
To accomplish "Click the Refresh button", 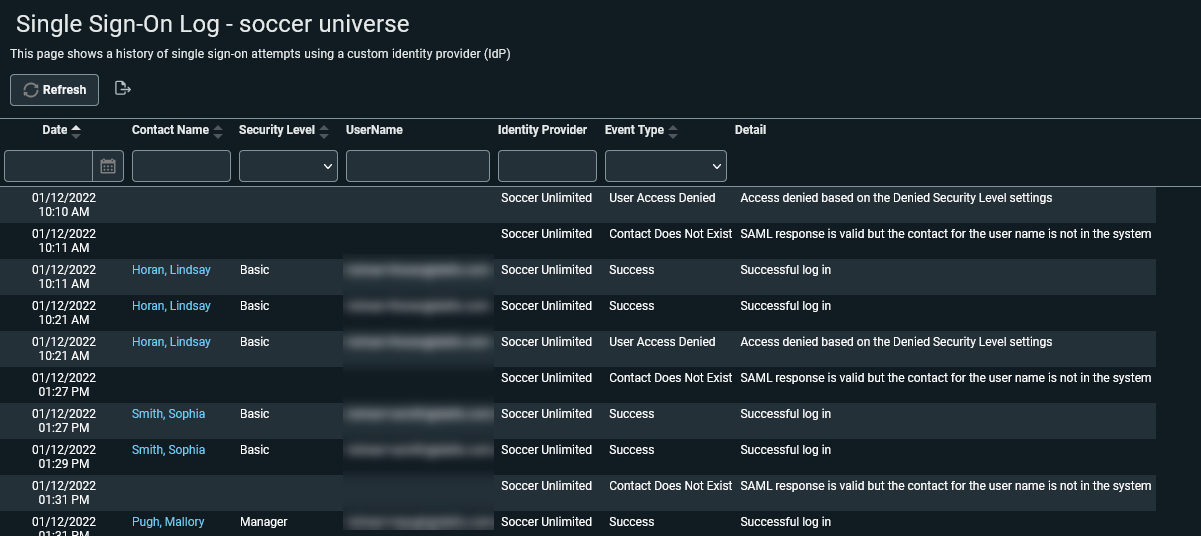I will pyautogui.click(x=55, y=90).
